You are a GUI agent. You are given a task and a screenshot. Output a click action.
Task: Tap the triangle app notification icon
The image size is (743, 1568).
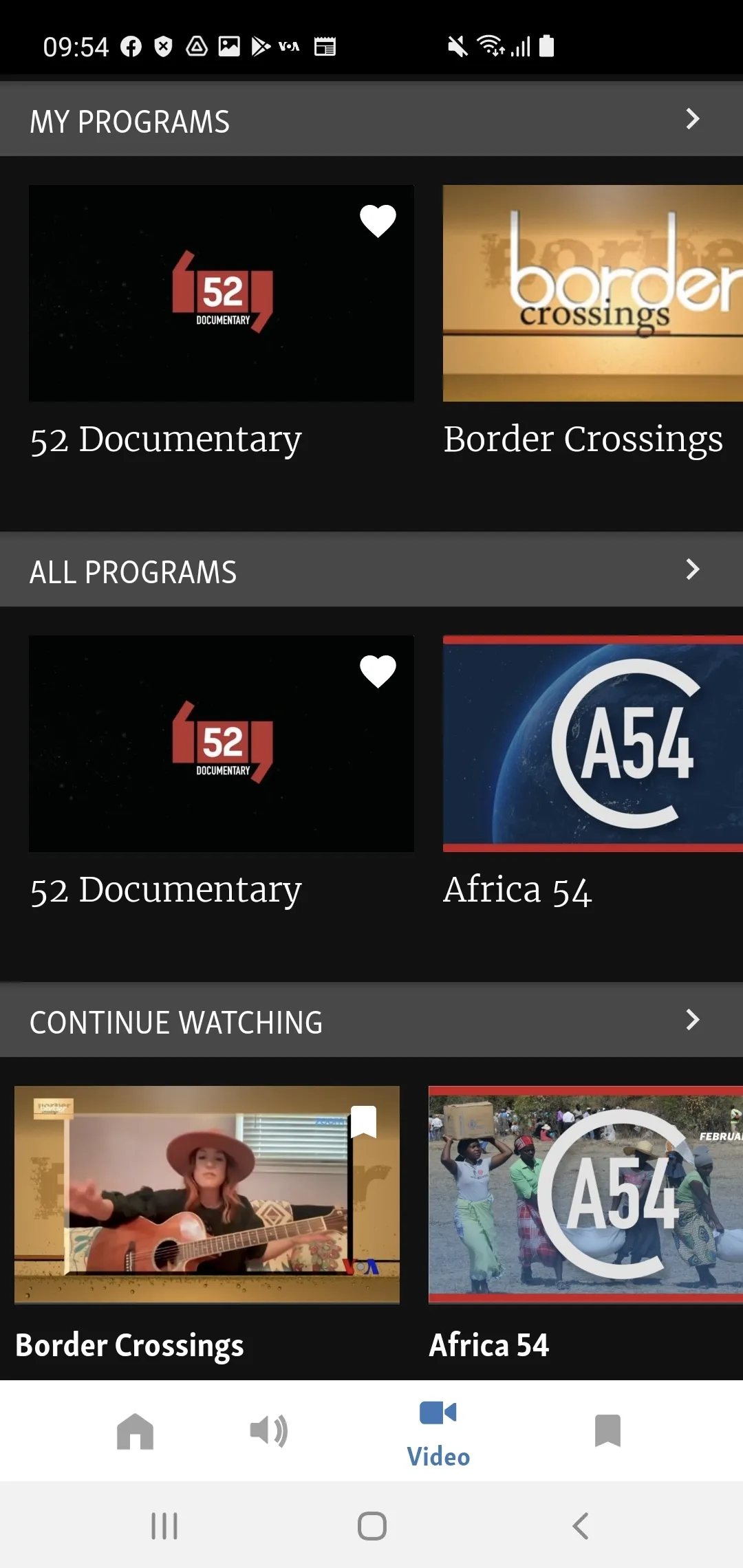[197, 47]
